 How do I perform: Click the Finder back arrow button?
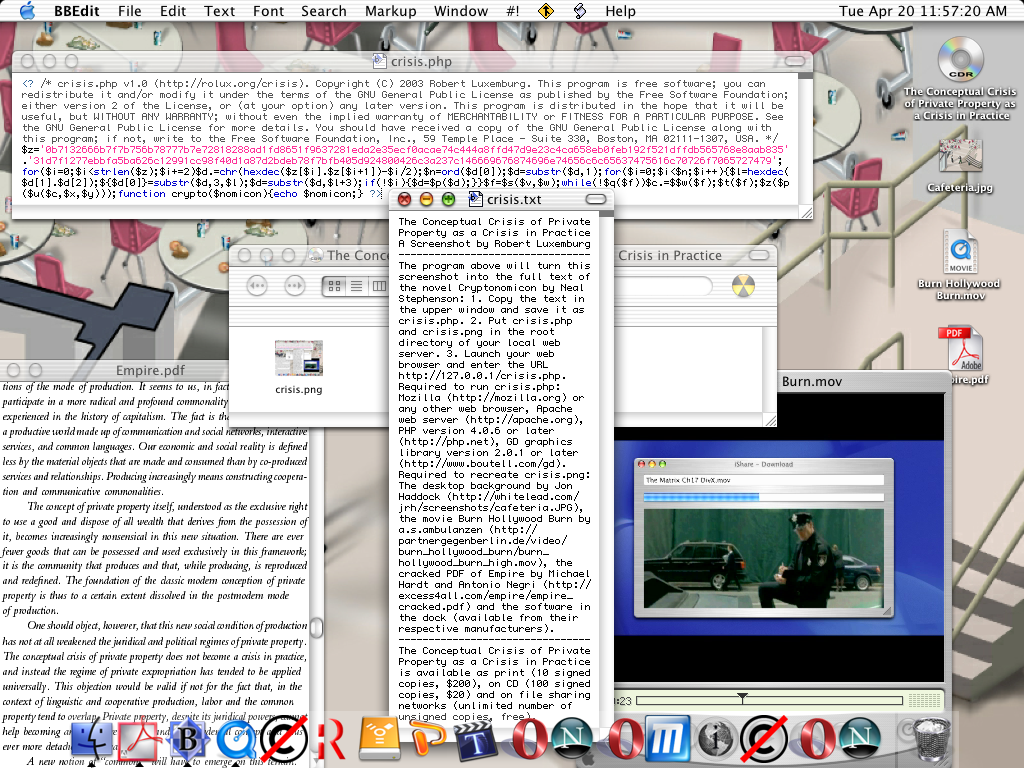point(257,286)
